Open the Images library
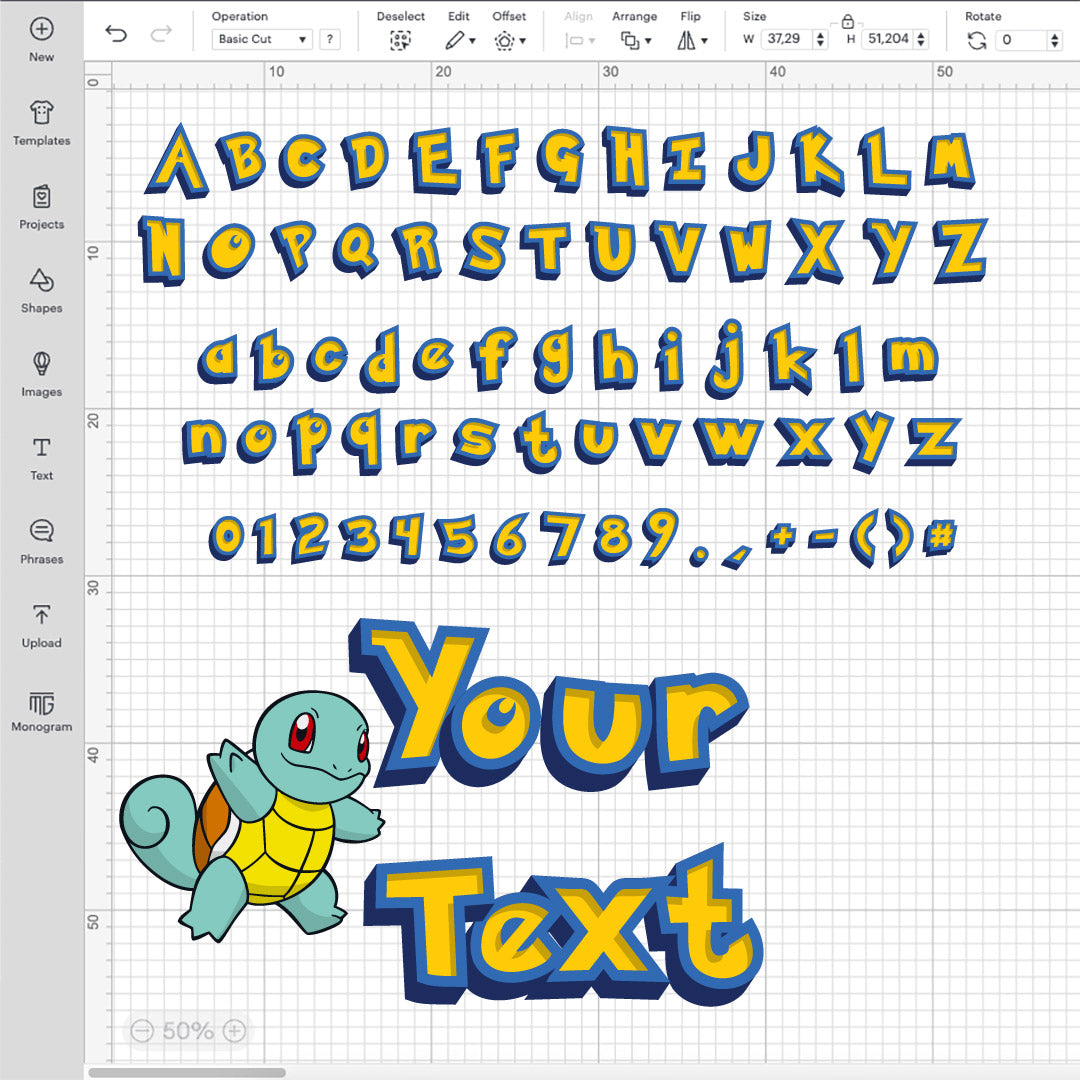This screenshot has width=1080, height=1080. coord(41,371)
